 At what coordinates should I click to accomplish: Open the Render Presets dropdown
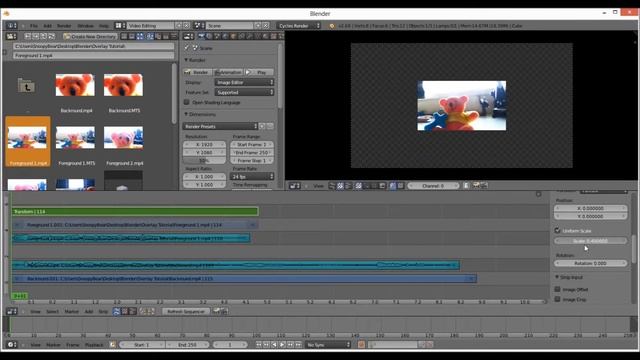pyautogui.click(x=220, y=126)
